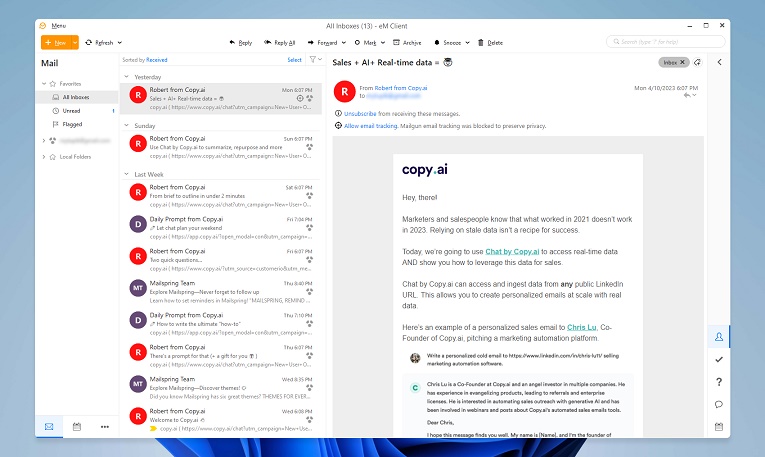Snooze the selected email
765x457 pixels.
(x=447, y=42)
